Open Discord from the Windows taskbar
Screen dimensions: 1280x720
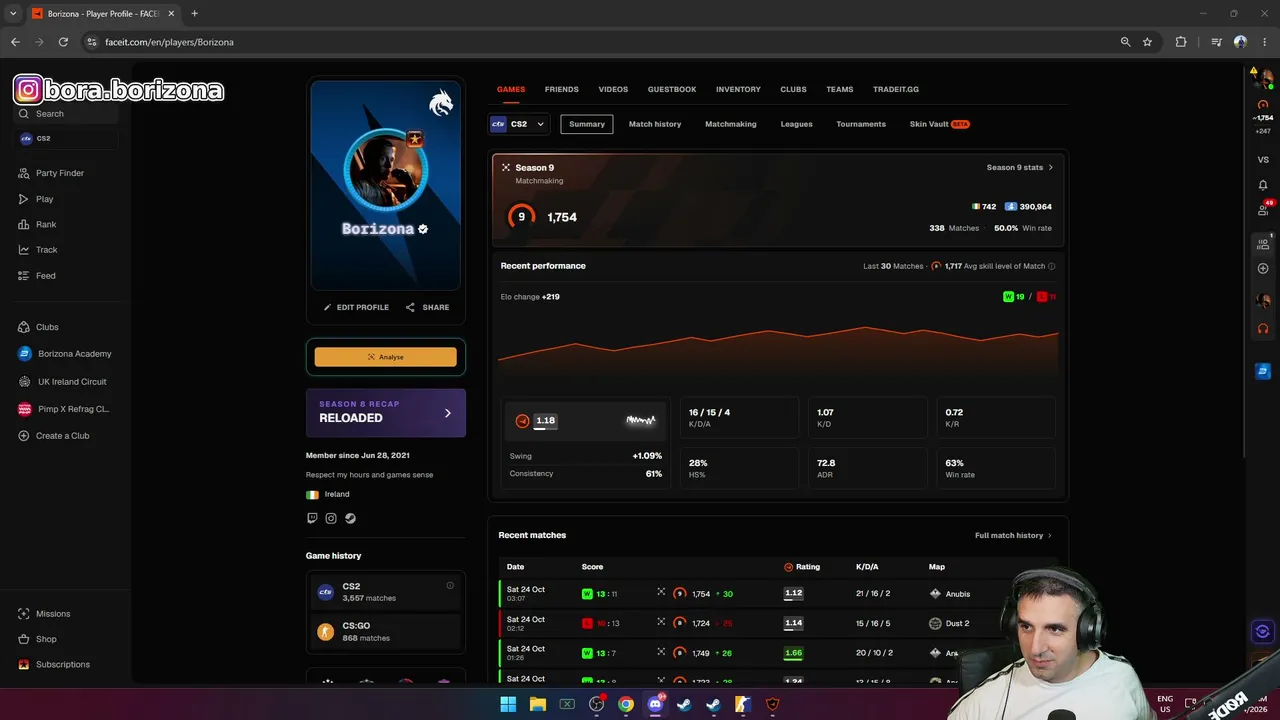(655, 704)
